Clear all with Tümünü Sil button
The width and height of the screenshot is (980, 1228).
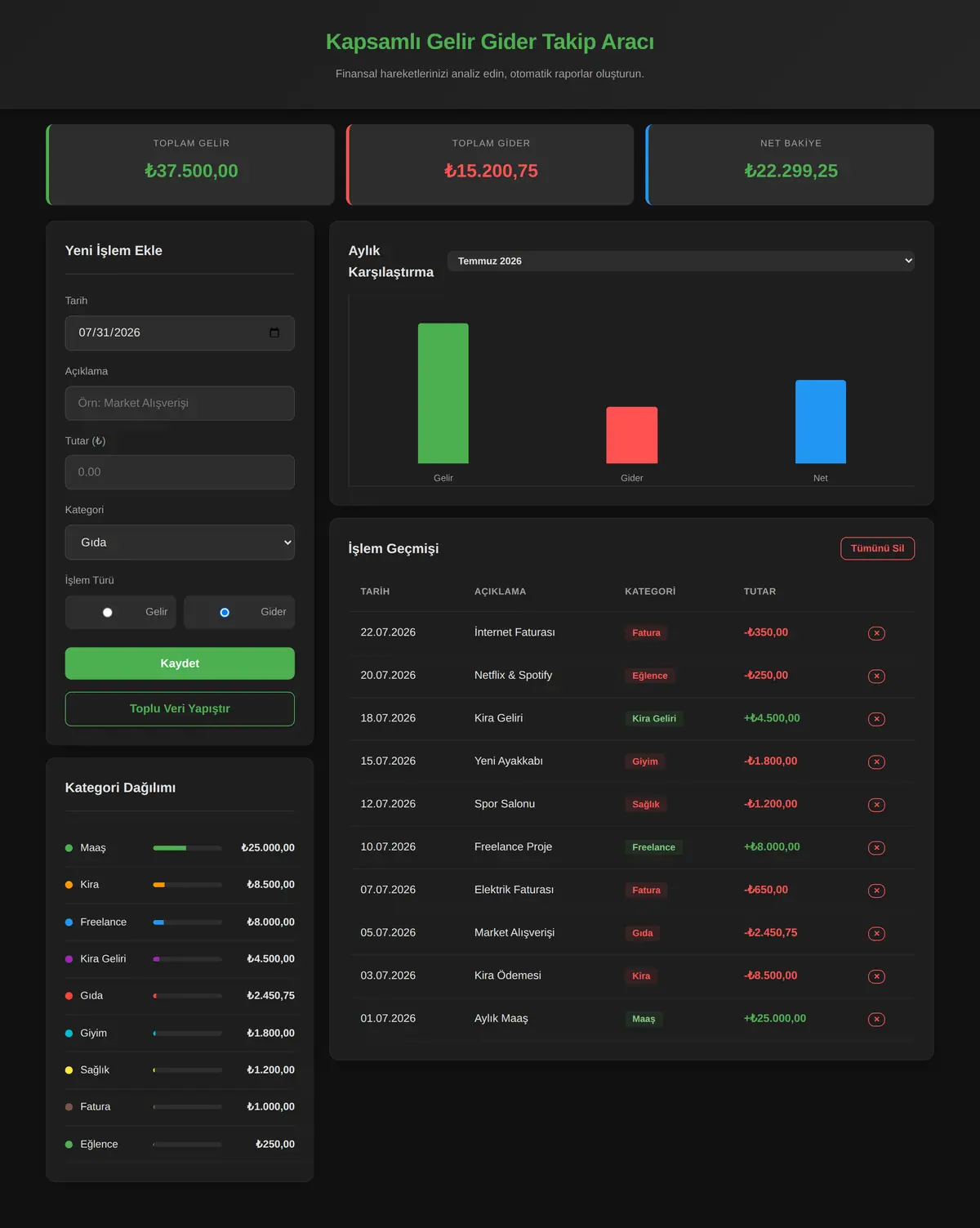(877, 548)
